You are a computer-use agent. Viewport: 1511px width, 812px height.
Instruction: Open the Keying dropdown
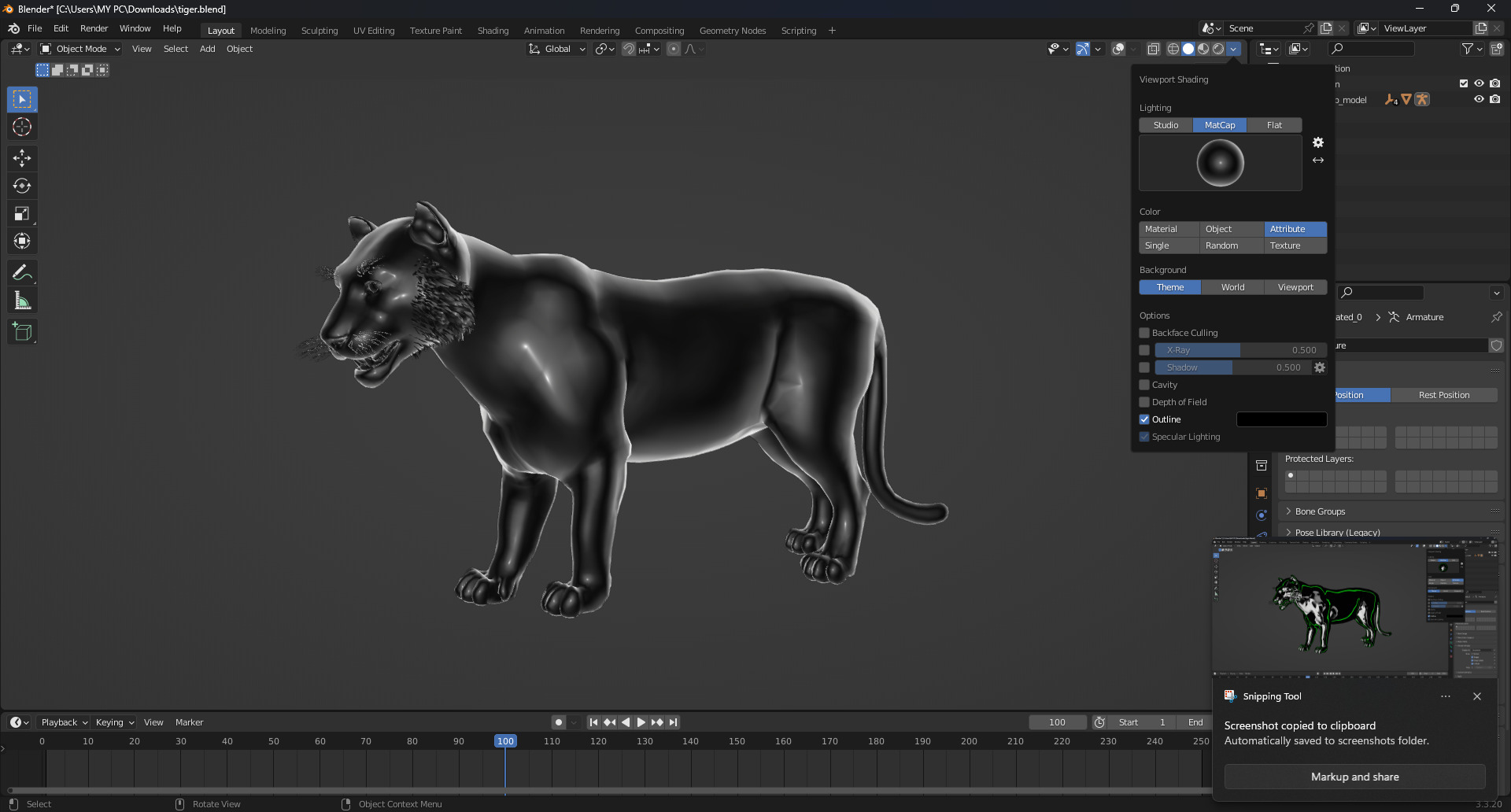coord(115,722)
